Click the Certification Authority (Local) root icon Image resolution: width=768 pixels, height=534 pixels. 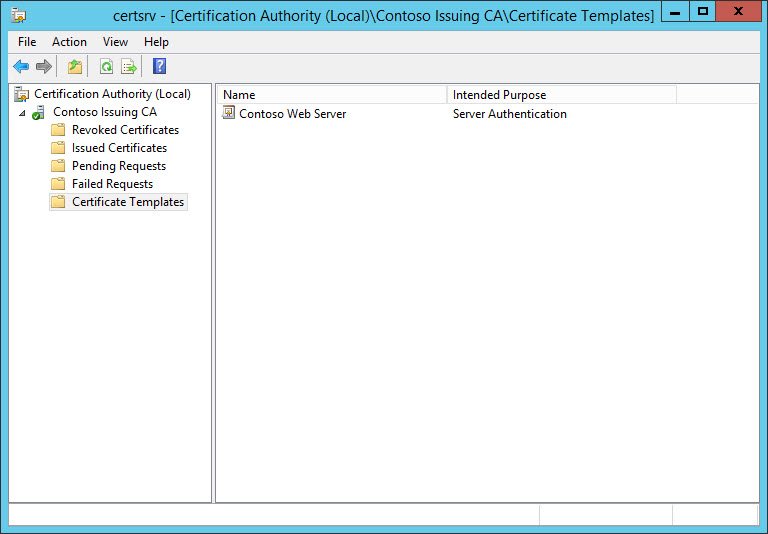tap(22, 94)
